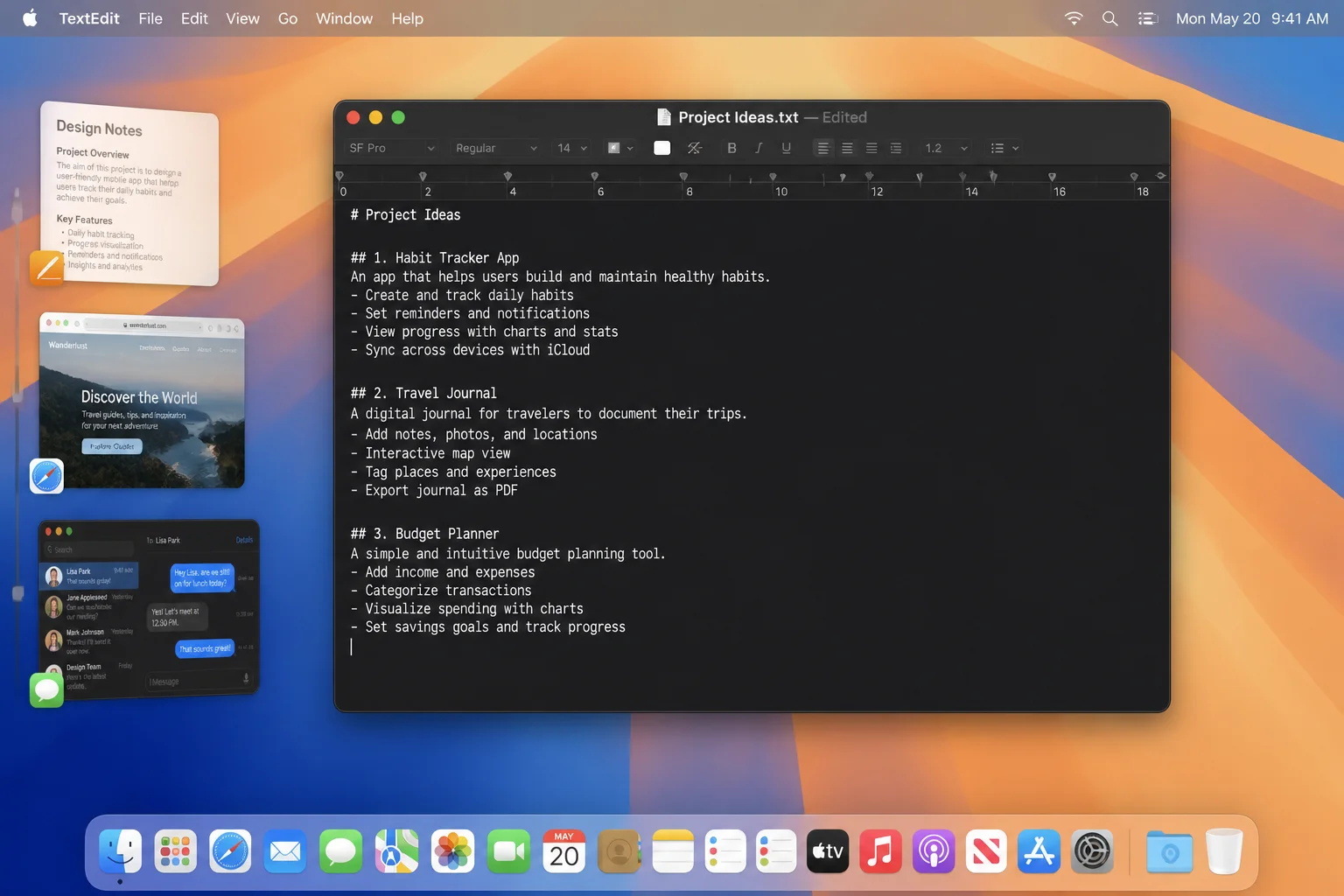The width and height of the screenshot is (1344, 896).
Task: Open Music from the Dock
Action: click(880, 851)
